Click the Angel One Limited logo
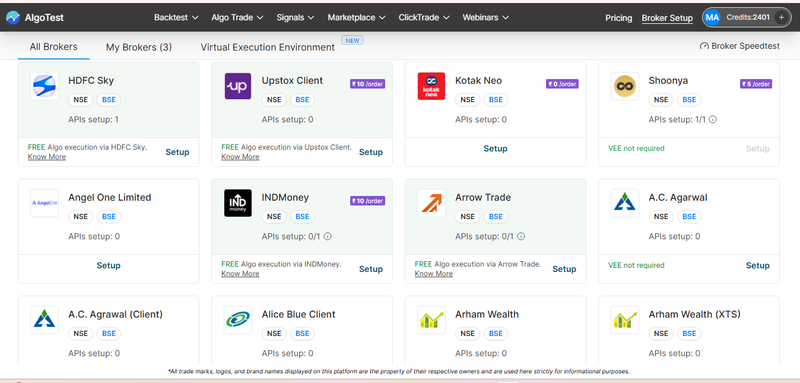 [x=44, y=203]
